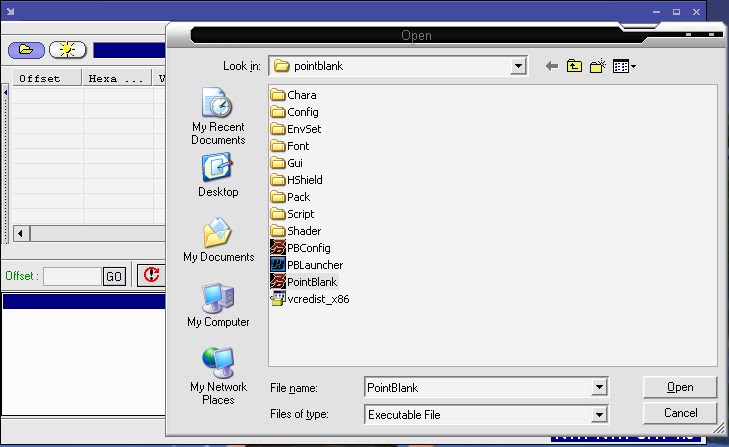
Task: Minimize the background application window
Action: [x=656, y=12]
